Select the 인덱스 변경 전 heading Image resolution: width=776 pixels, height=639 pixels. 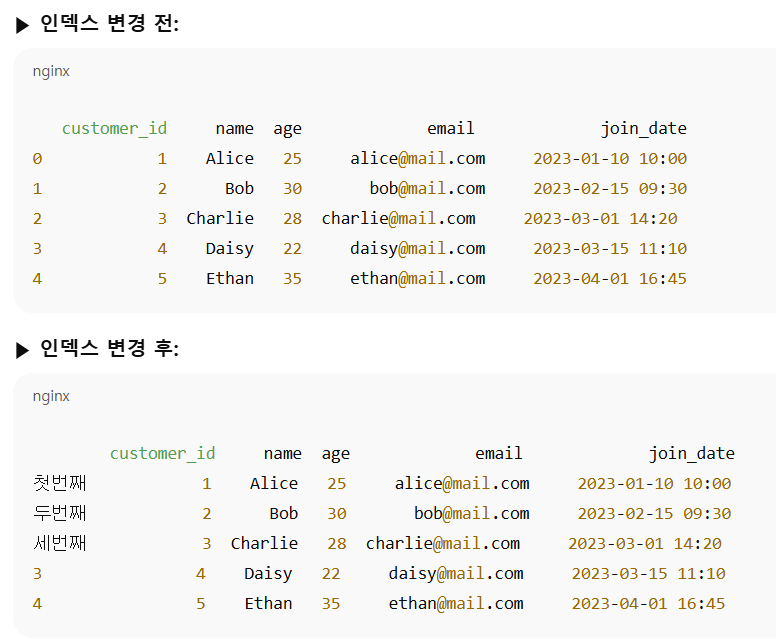point(109,23)
